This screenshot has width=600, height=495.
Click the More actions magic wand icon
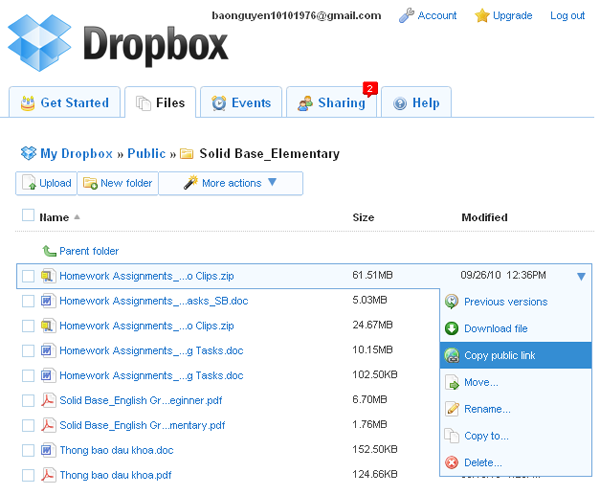click(x=191, y=182)
